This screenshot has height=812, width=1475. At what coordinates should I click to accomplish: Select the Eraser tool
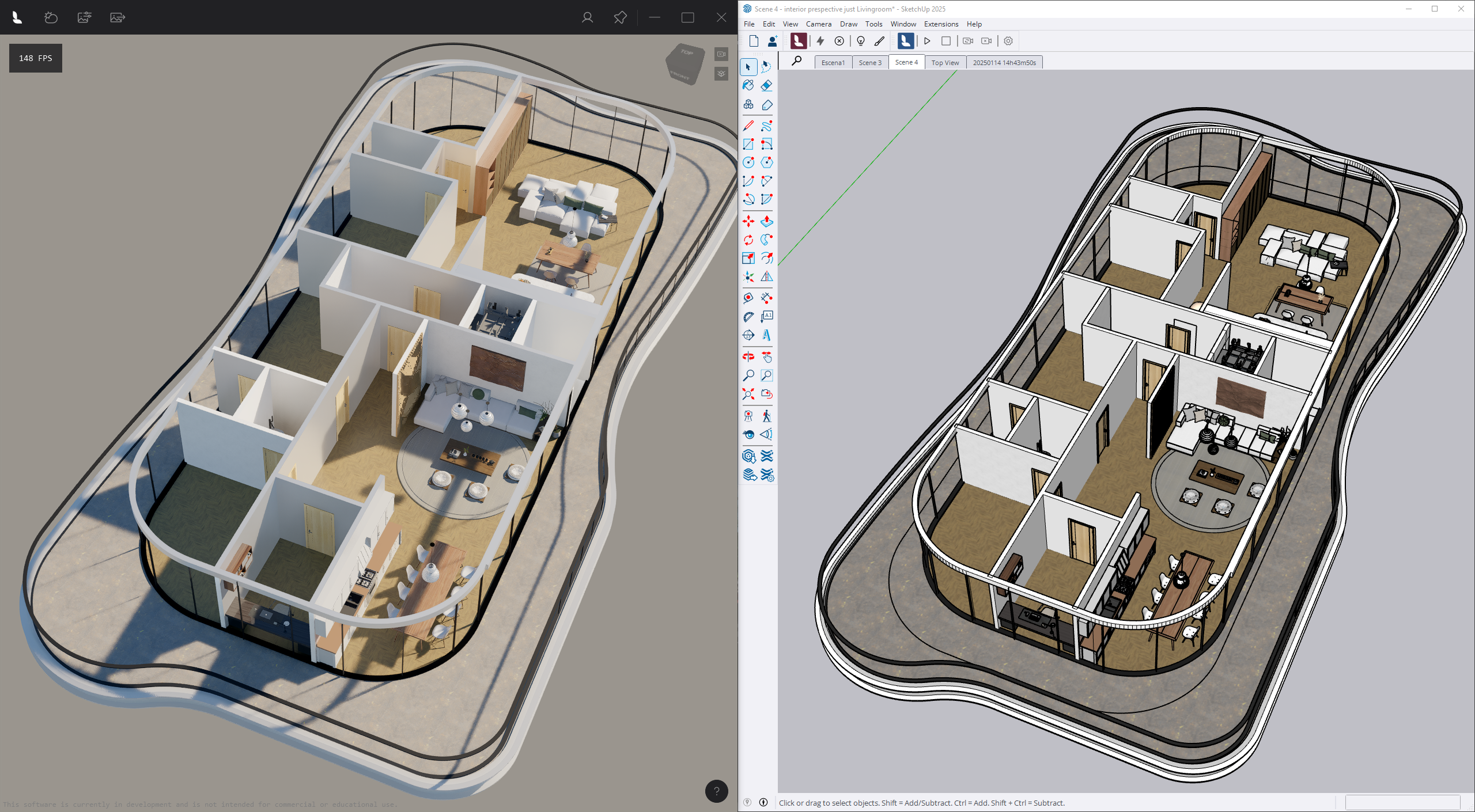[766, 86]
